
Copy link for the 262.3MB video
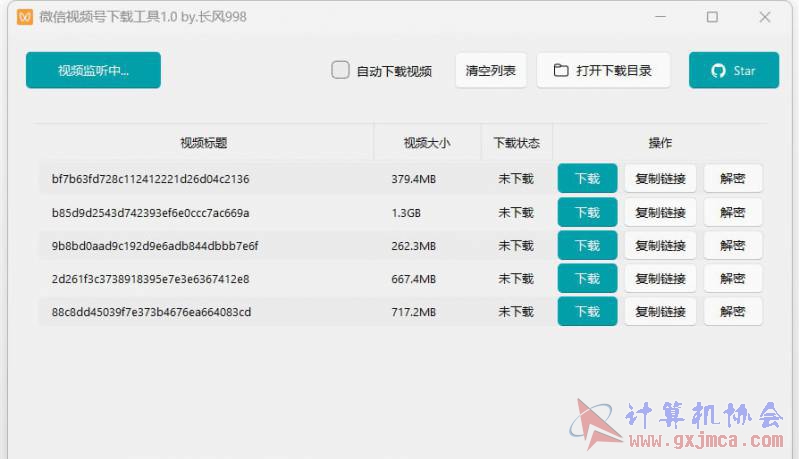(660, 246)
